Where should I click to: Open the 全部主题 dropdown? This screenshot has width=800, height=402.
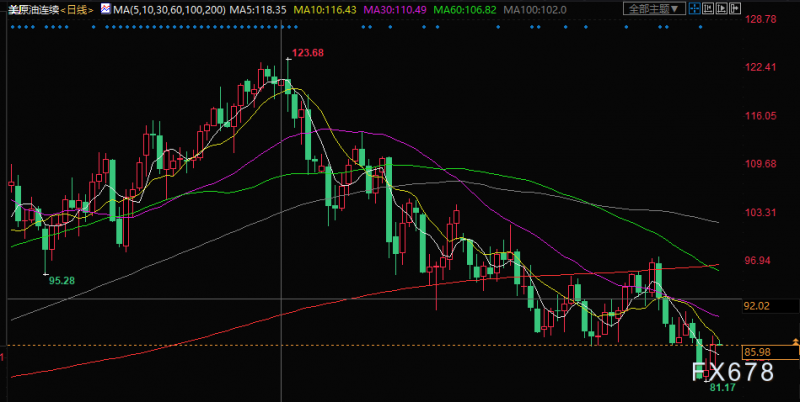654,8
